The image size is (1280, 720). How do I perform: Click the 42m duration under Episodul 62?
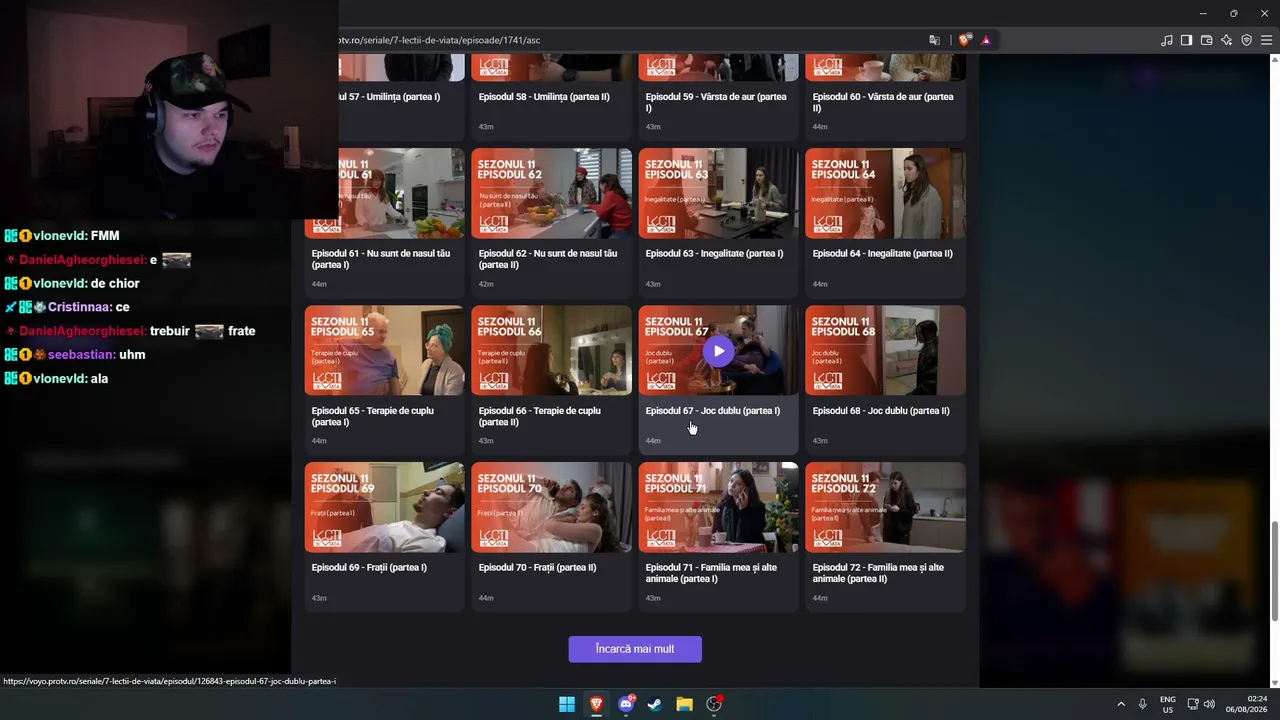tap(486, 284)
